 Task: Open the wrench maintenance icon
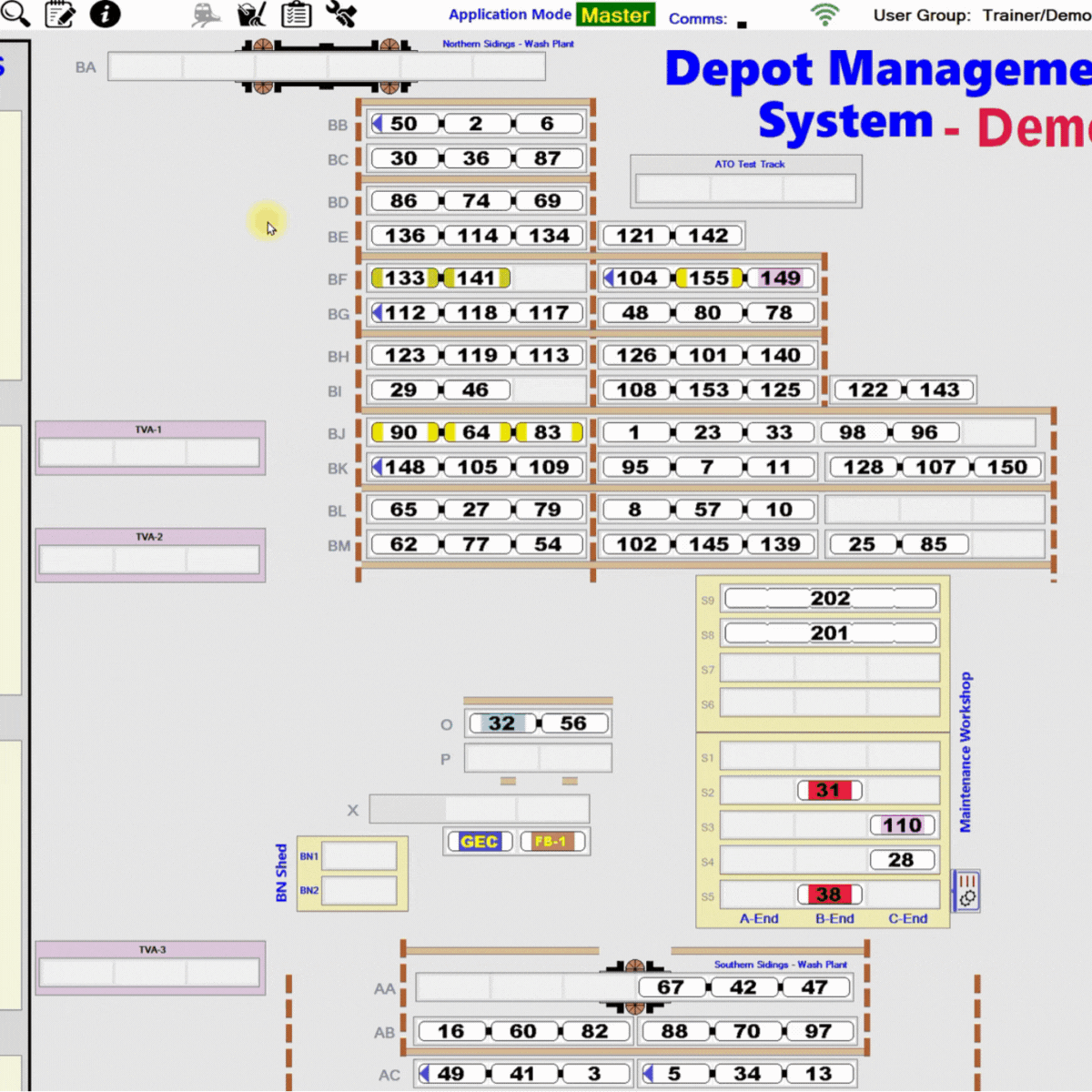pyautogui.click(x=341, y=15)
